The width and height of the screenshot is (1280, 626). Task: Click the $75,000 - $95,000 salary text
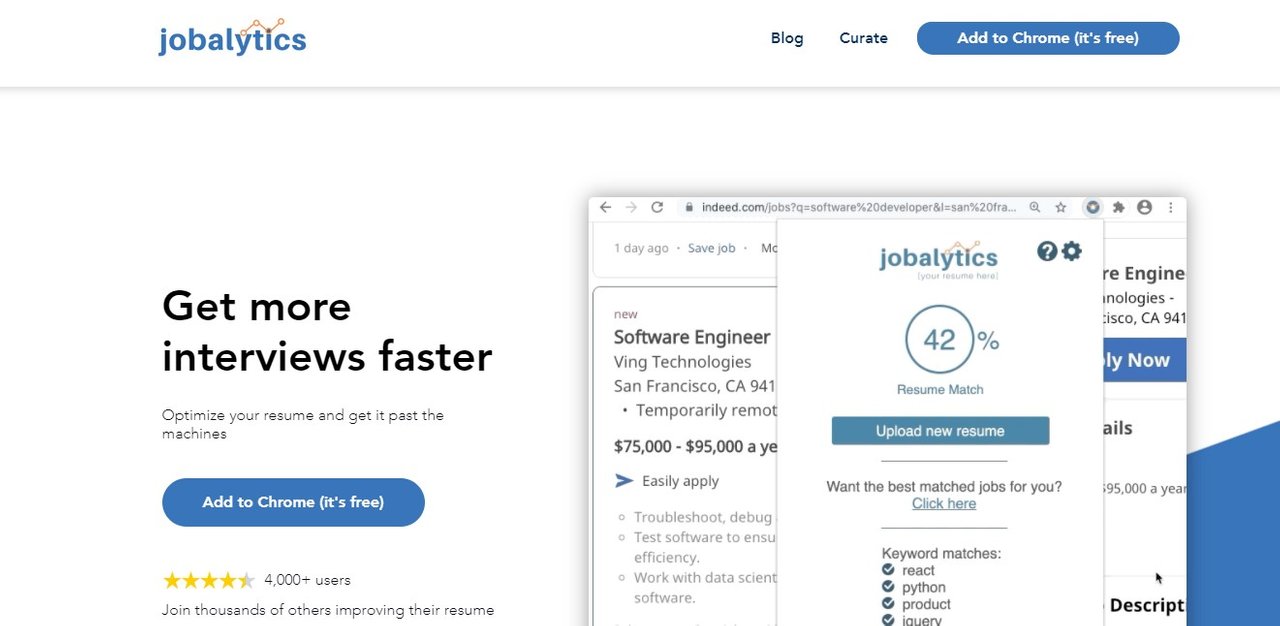[695, 447]
